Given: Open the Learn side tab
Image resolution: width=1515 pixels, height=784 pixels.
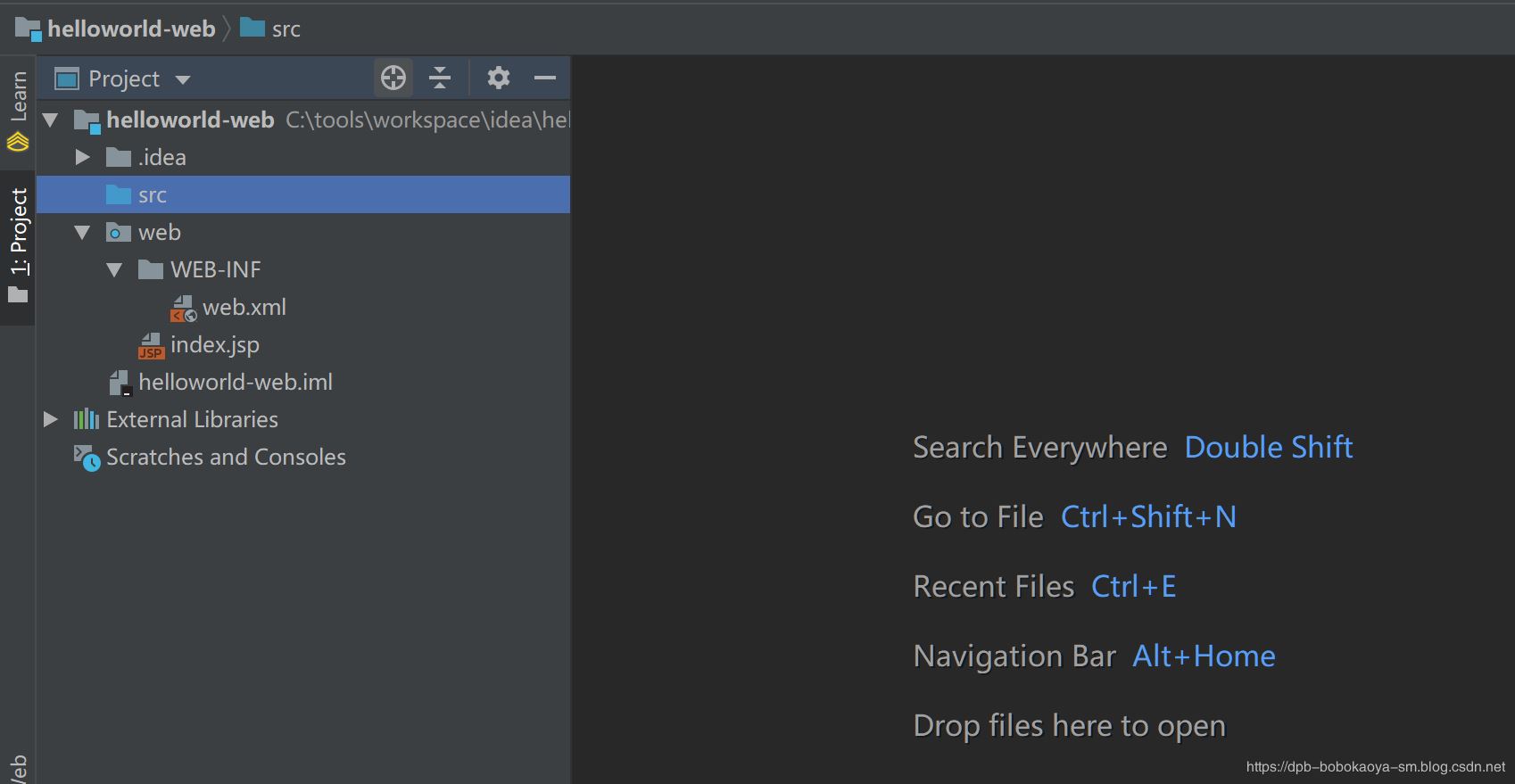Looking at the screenshot, I should coord(18,111).
